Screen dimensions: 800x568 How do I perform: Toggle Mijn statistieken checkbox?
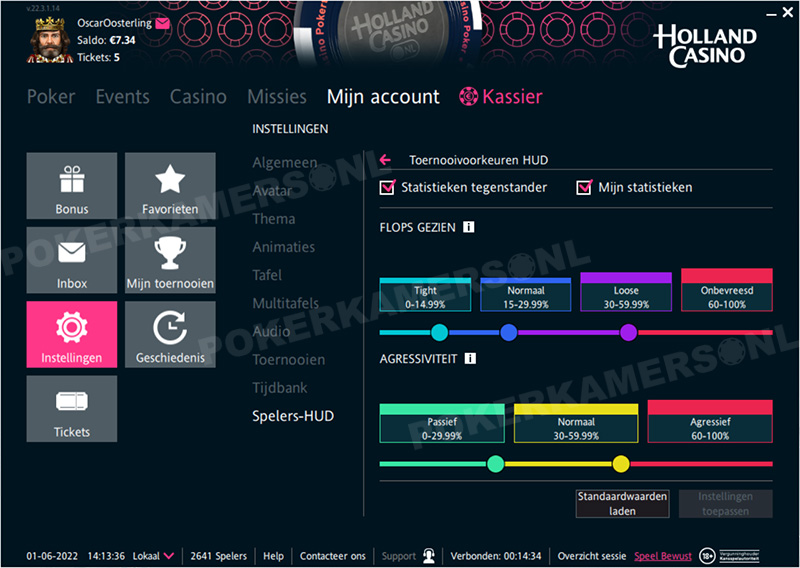click(x=584, y=187)
